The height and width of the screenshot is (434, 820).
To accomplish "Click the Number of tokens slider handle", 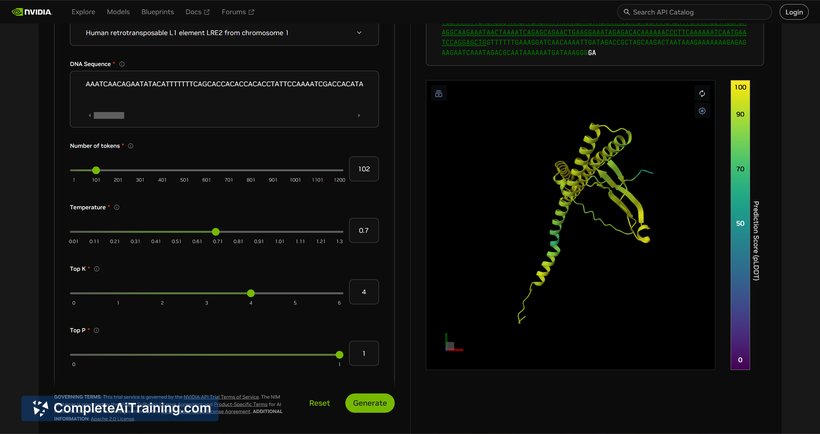I will (96, 170).
